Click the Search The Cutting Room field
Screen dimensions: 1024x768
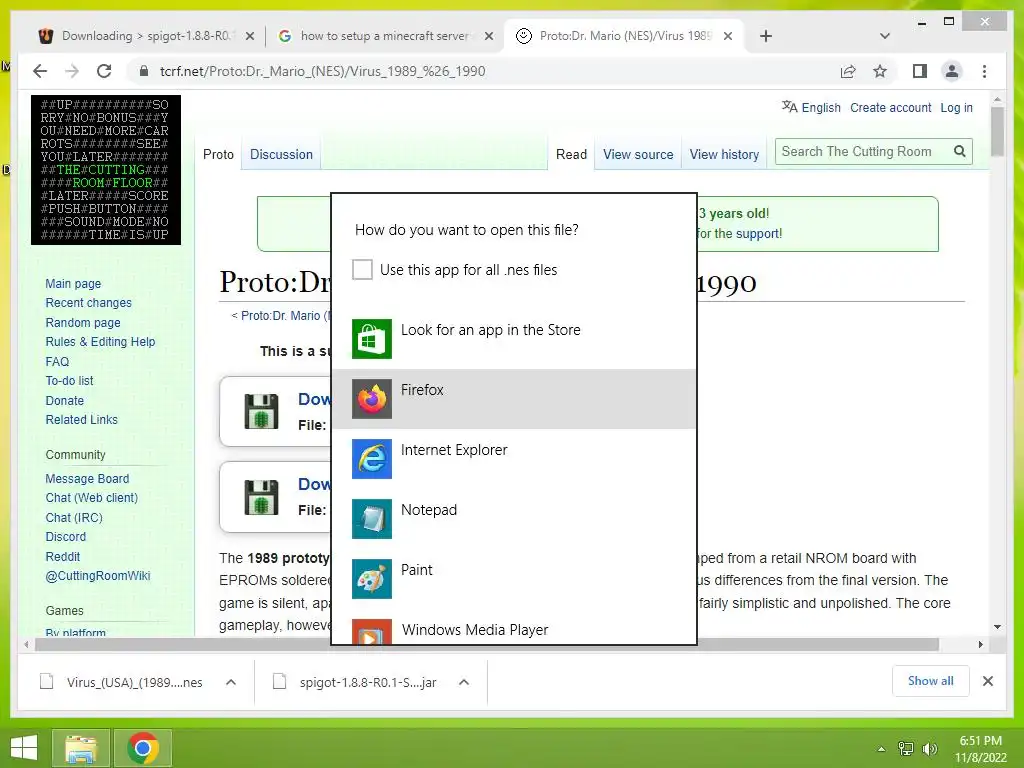(x=862, y=152)
